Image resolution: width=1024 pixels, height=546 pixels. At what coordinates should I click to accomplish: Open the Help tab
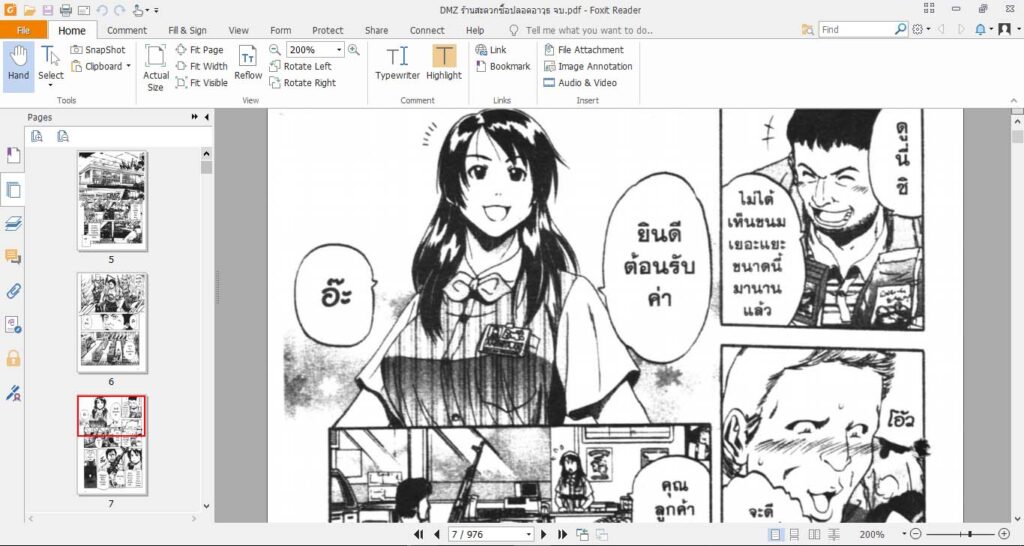pos(475,30)
